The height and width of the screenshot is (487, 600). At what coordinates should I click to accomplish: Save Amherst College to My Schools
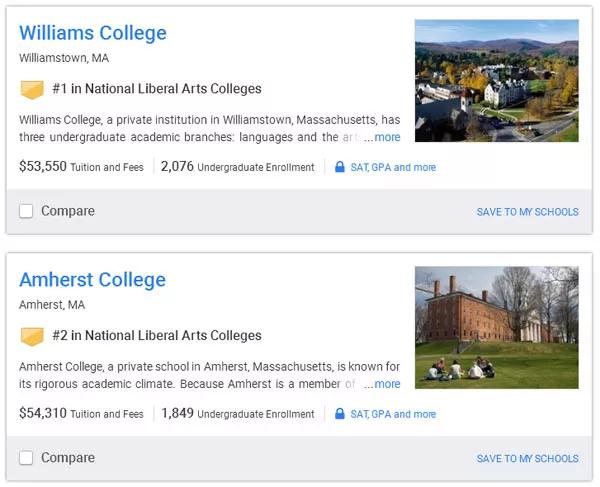[527, 459]
